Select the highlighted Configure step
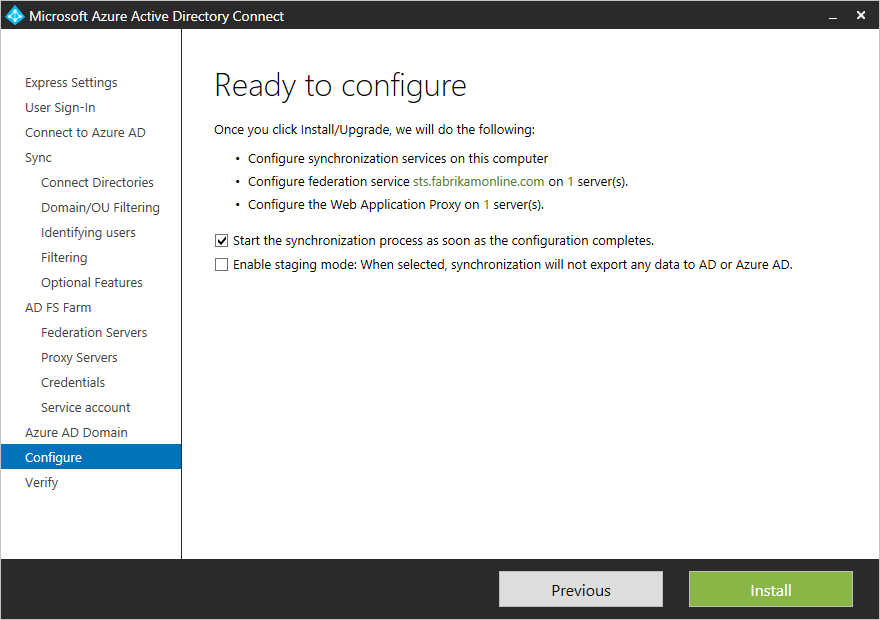 click(x=91, y=457)
